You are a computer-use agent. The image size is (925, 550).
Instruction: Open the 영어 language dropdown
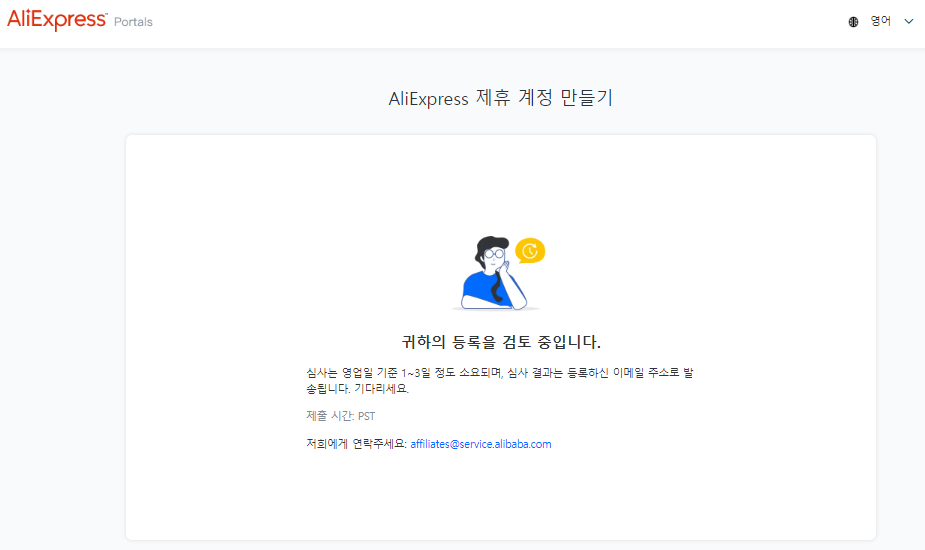(881, 21)
